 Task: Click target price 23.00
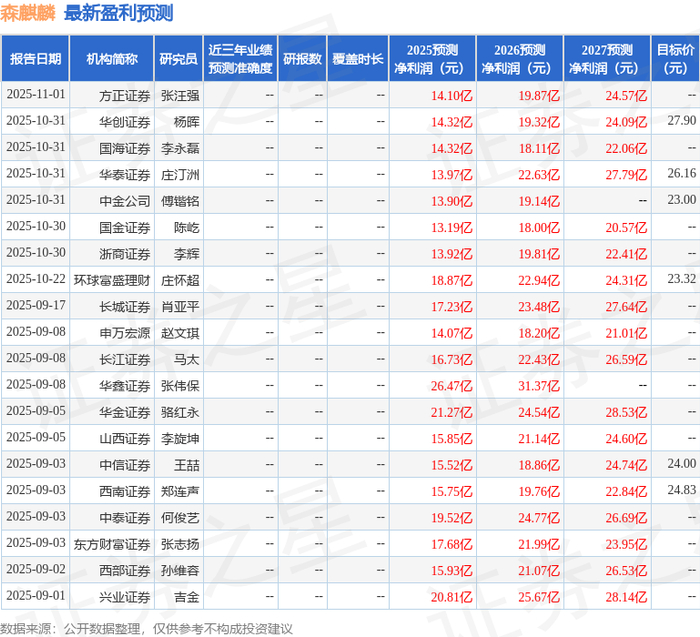click(682, 200)
